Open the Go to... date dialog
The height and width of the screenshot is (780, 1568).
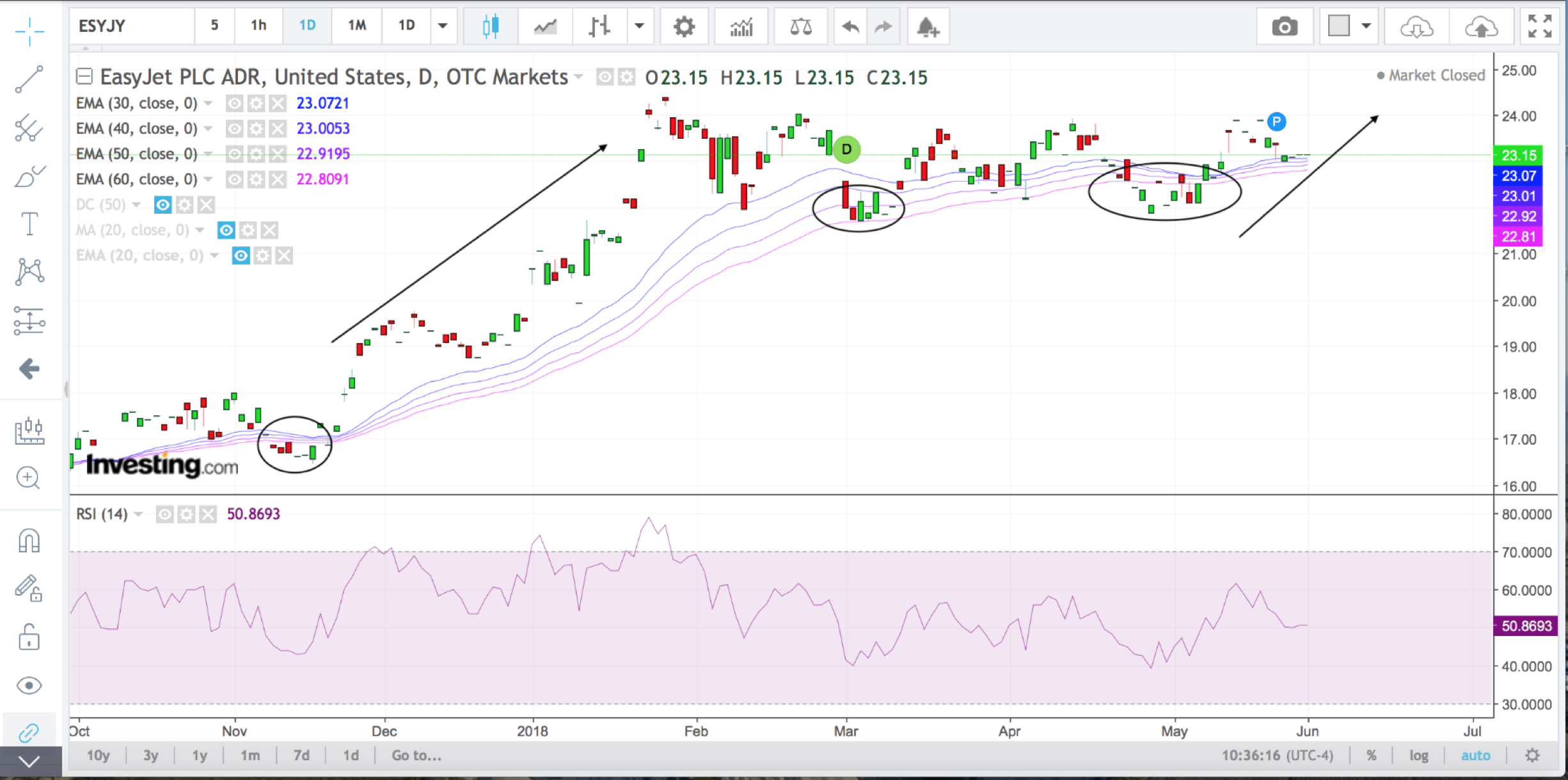(x=416, y=756)
